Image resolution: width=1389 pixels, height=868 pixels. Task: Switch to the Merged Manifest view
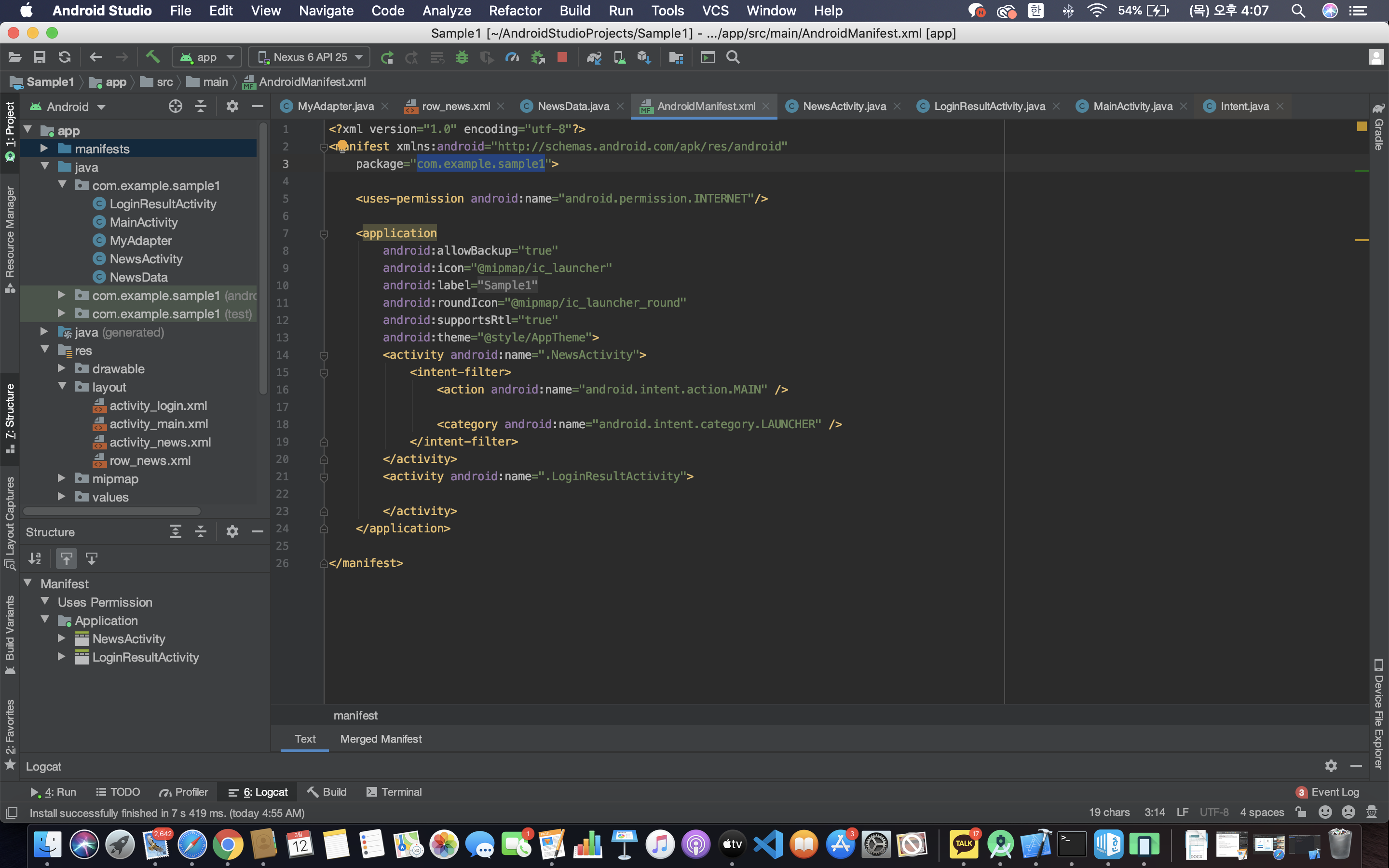[x=381, y=739]
